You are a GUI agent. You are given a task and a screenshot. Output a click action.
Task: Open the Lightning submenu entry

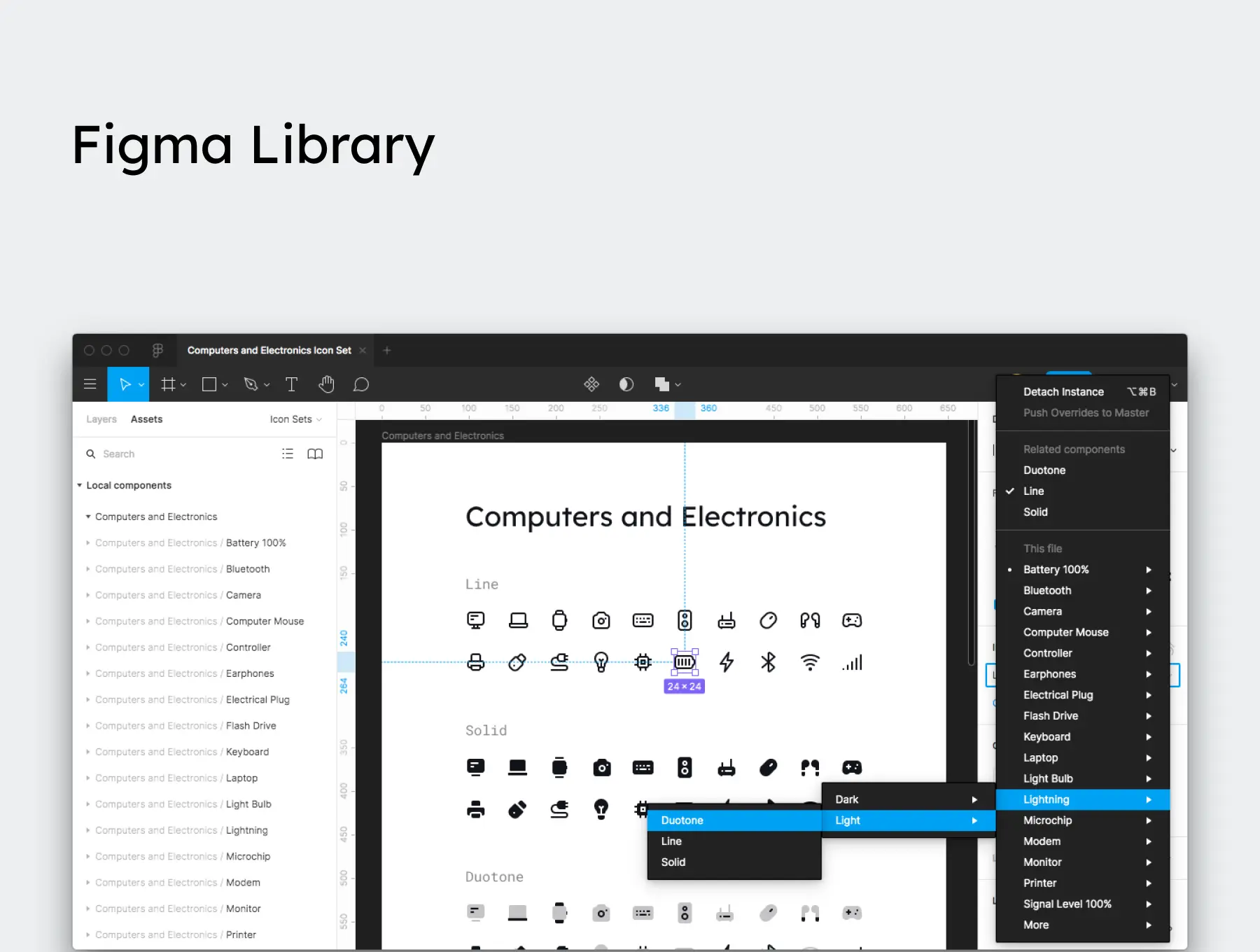[x=1083, y=799]
